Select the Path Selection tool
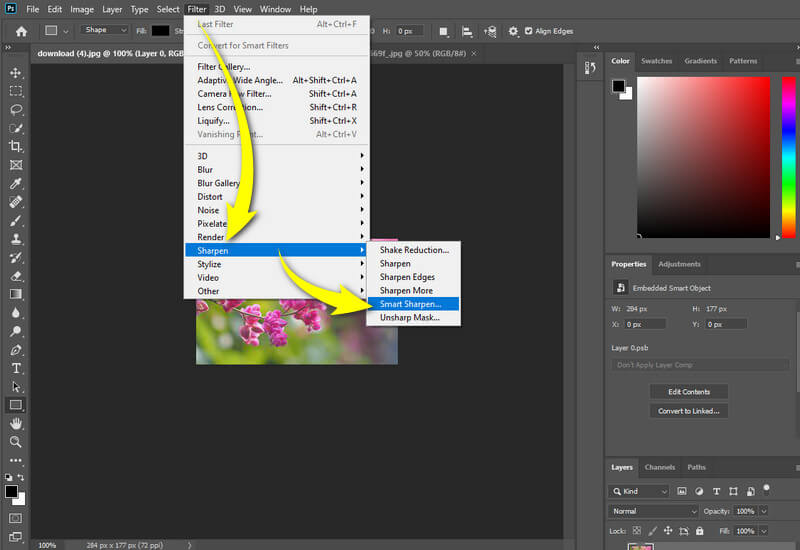This screenshot has height=550, width=800. click(16, 387)
